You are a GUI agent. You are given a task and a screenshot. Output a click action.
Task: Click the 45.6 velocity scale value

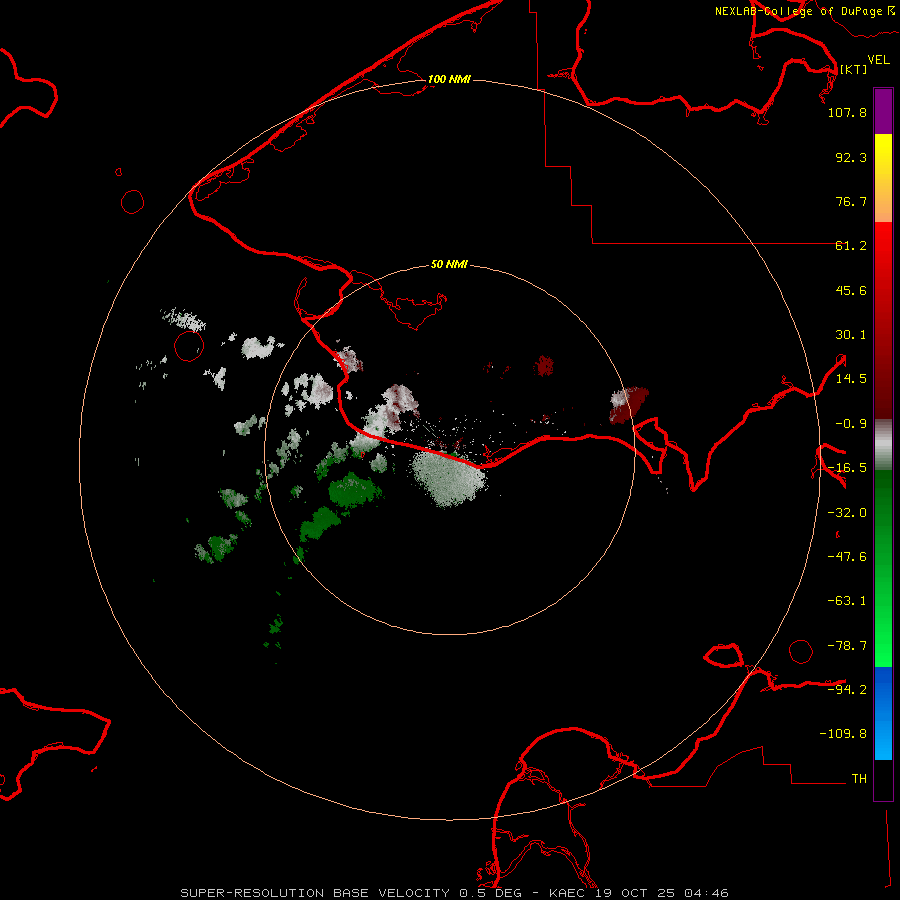[851, 290]
